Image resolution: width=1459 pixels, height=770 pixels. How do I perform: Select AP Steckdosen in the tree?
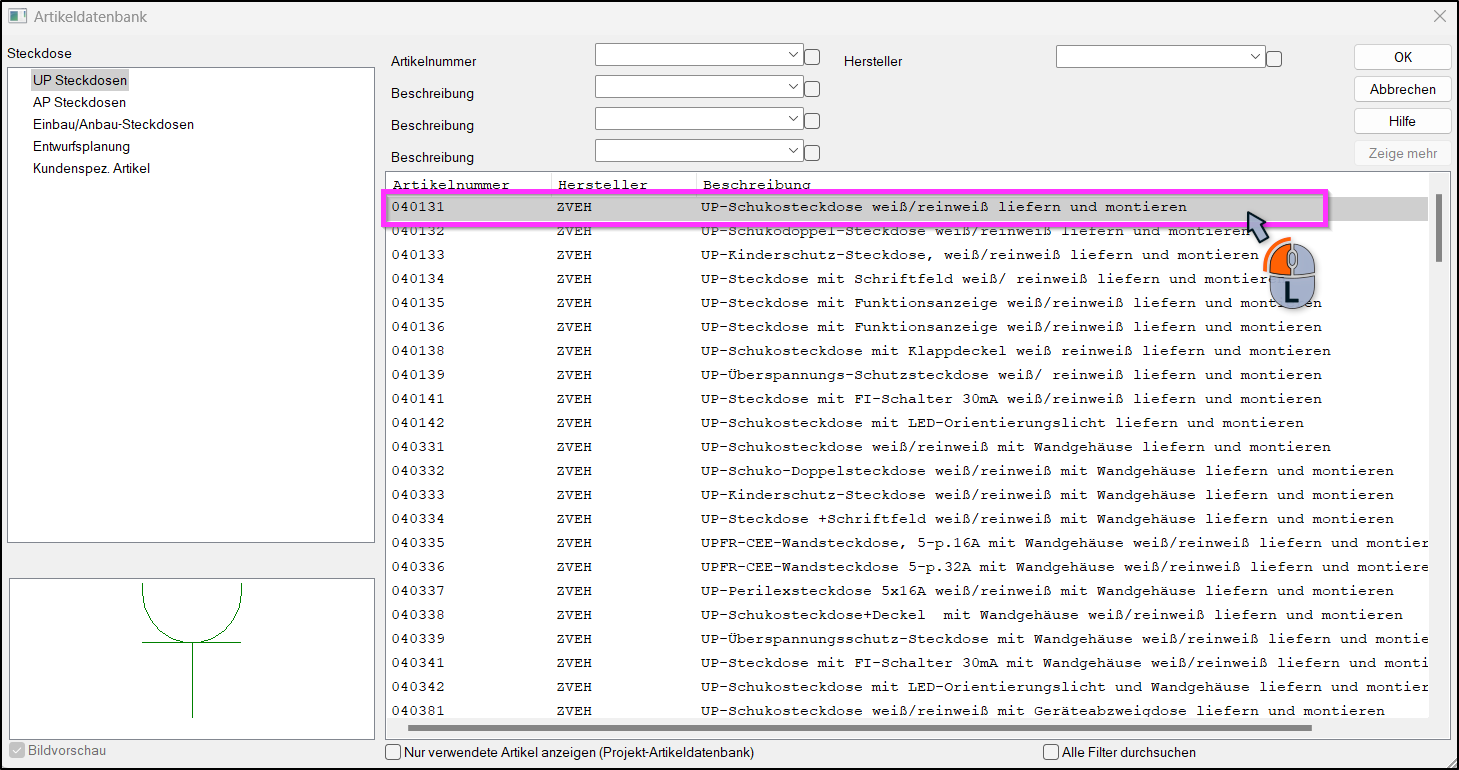coord(79,102)
